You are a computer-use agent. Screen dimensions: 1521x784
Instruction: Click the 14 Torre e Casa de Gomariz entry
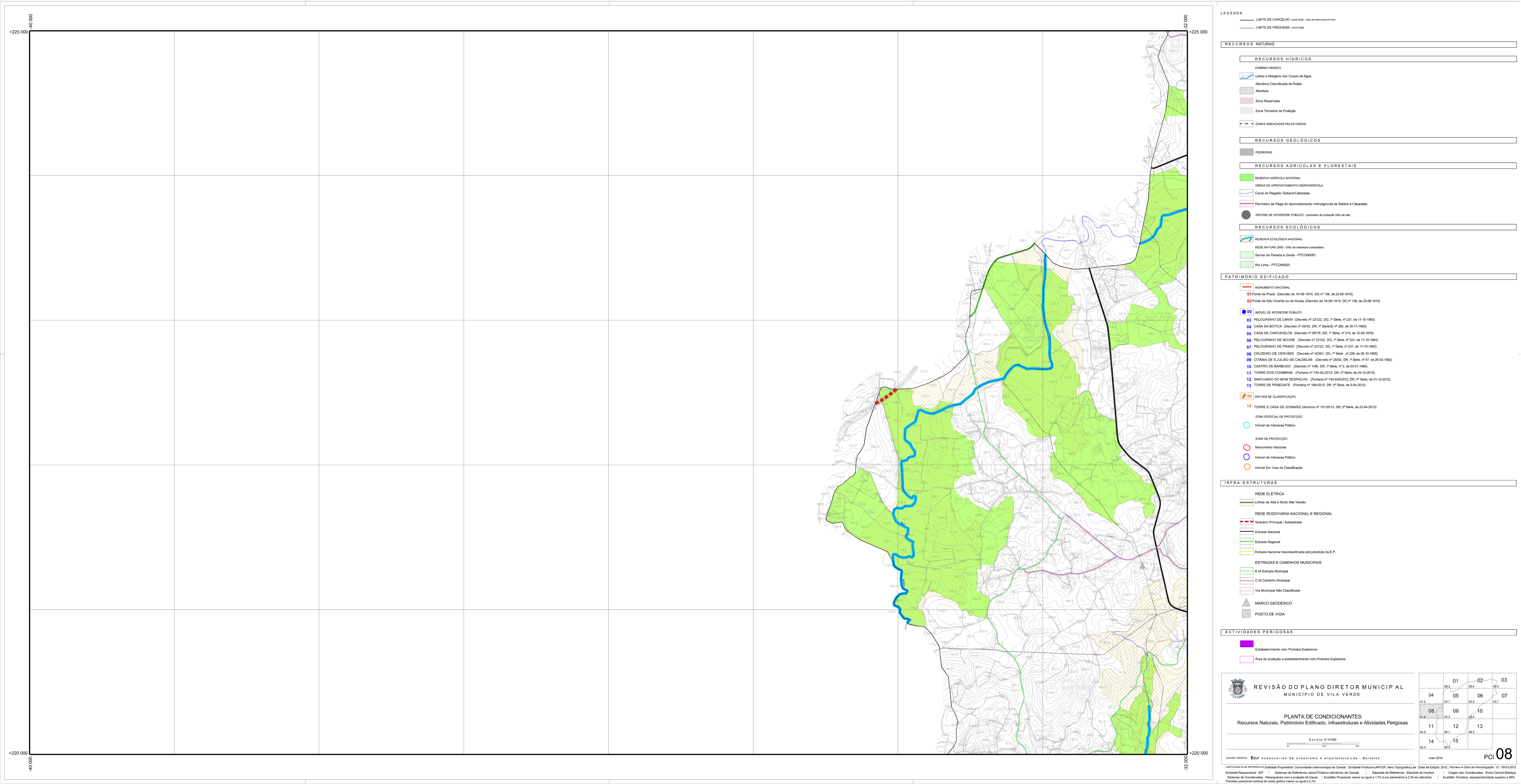tap(1311, 407)
